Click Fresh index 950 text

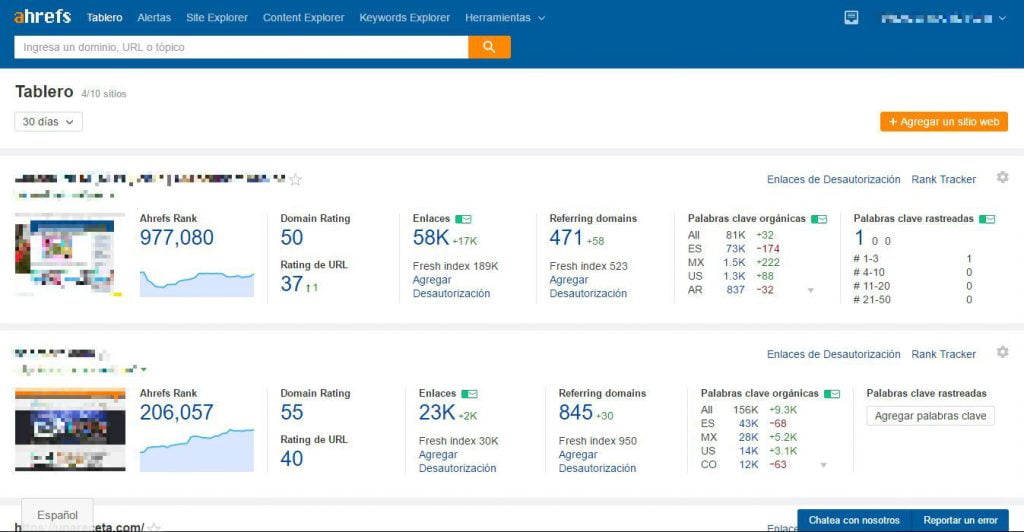(x=598, y=441)
